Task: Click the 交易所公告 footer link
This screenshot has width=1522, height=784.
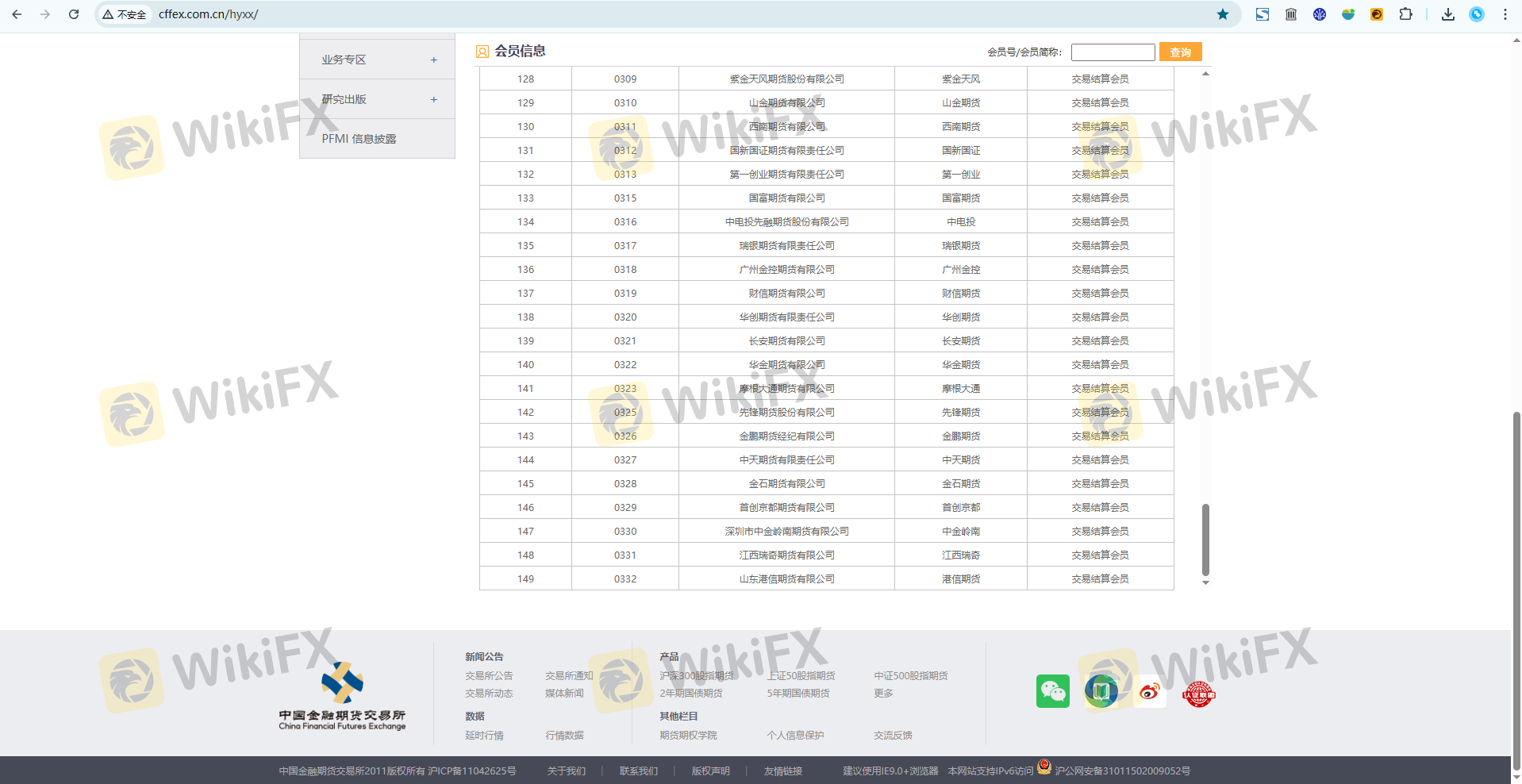Action: point(489,676)
